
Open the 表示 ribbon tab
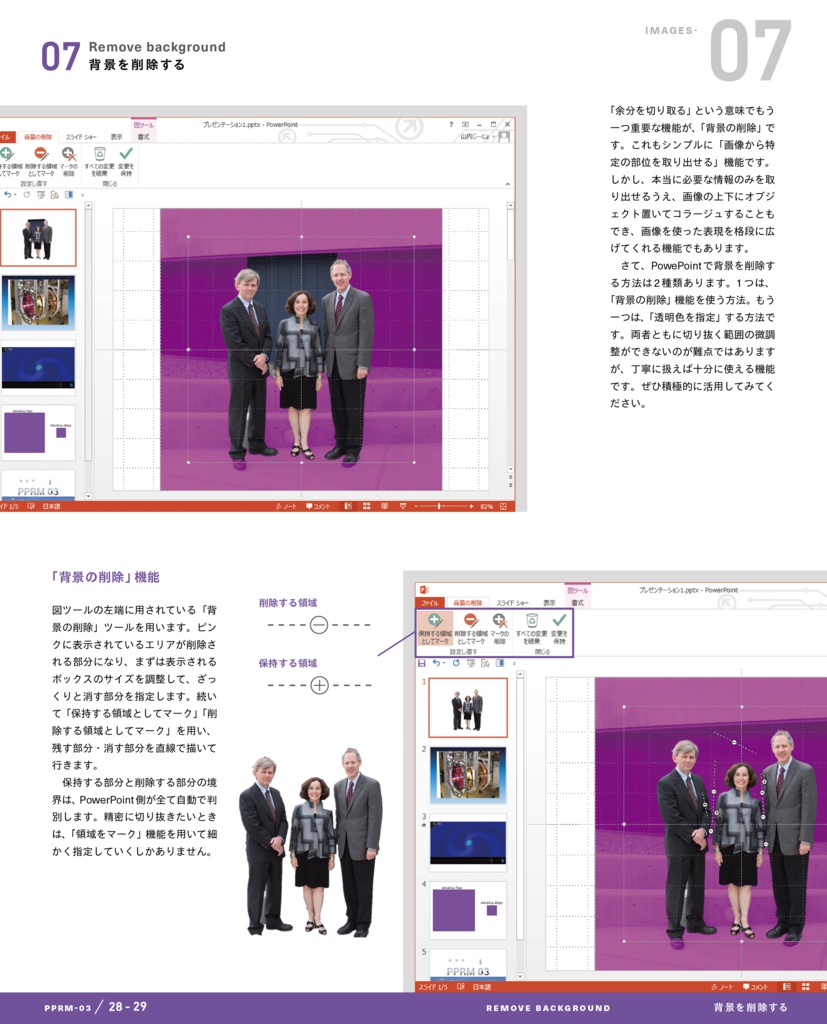116,137
